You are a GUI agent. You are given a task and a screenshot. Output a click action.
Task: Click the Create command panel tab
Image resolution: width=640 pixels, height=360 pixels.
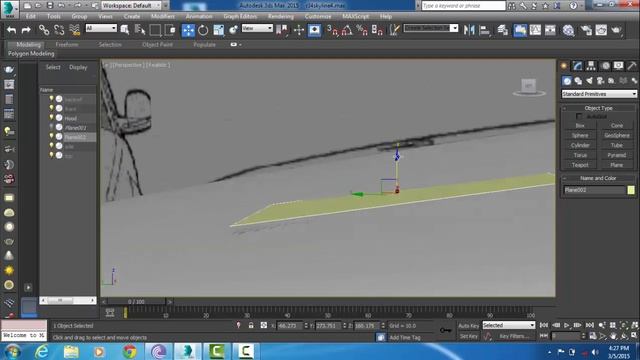click(564, 66)
